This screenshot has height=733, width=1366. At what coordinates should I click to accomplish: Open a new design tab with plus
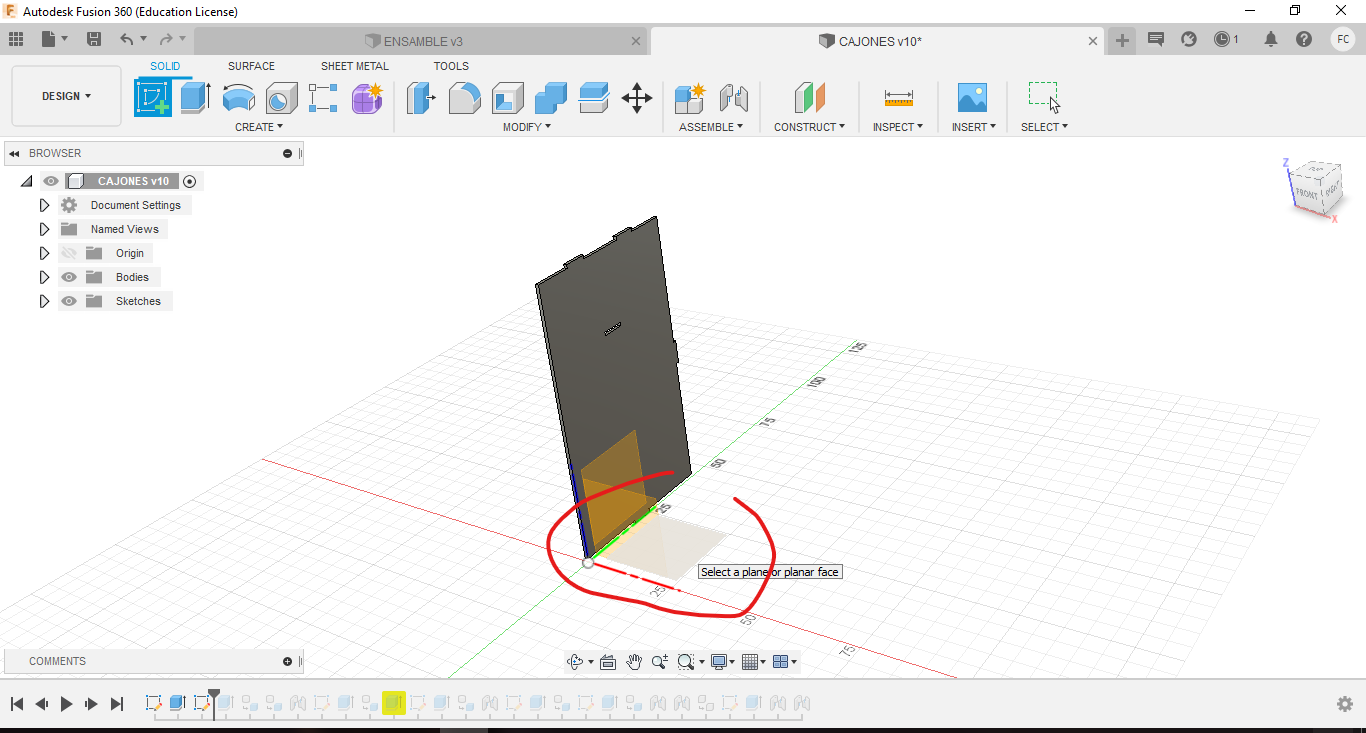pyautogui.click(x=1122, y=40)
